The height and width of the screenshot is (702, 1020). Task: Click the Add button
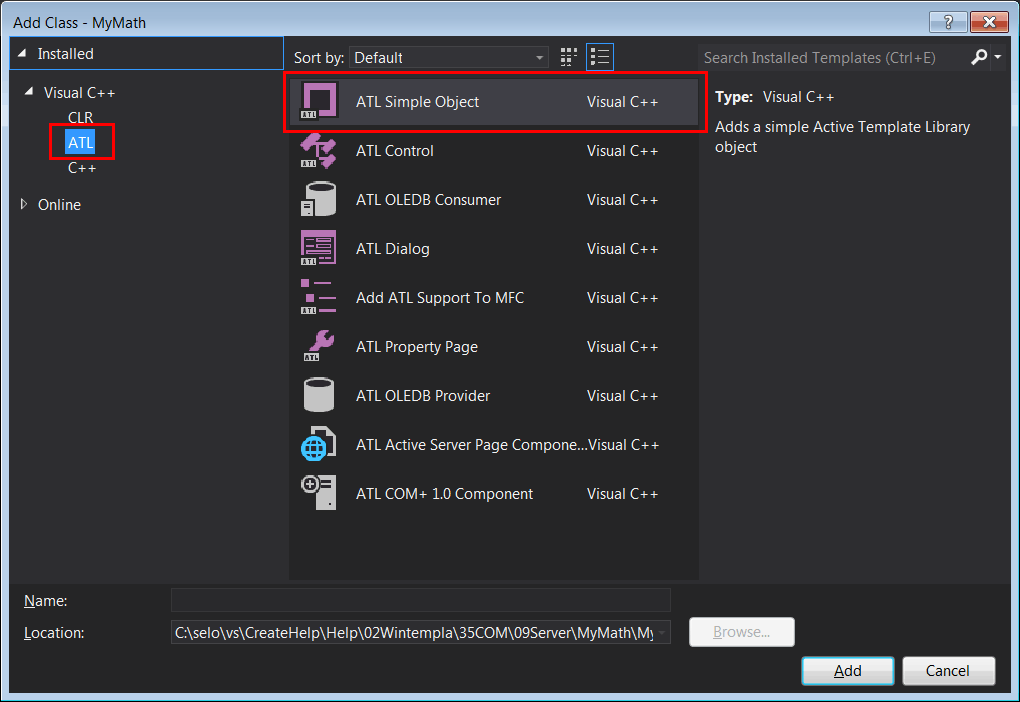tap(848, 671)
